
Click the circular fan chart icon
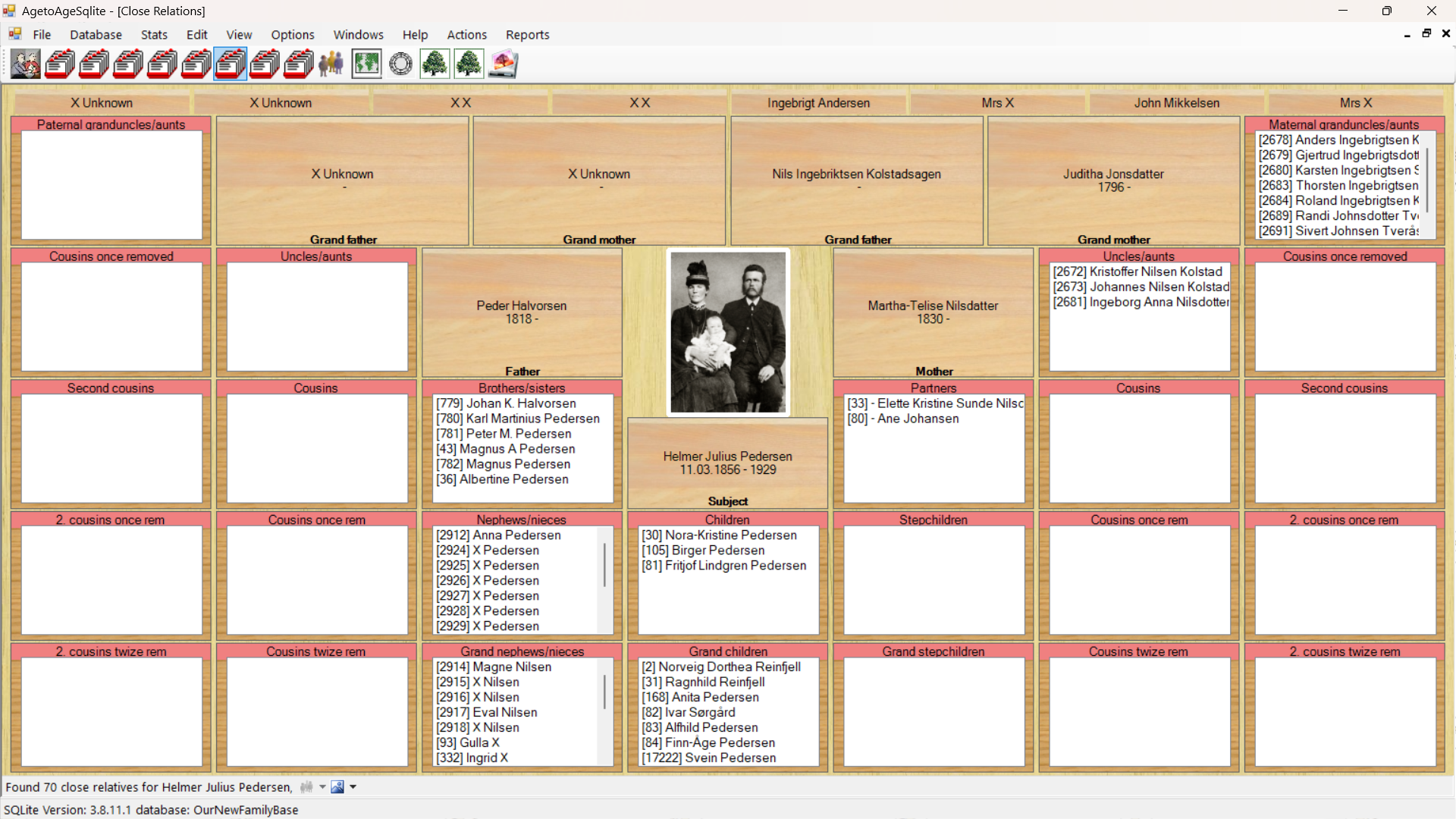(401, 64)
